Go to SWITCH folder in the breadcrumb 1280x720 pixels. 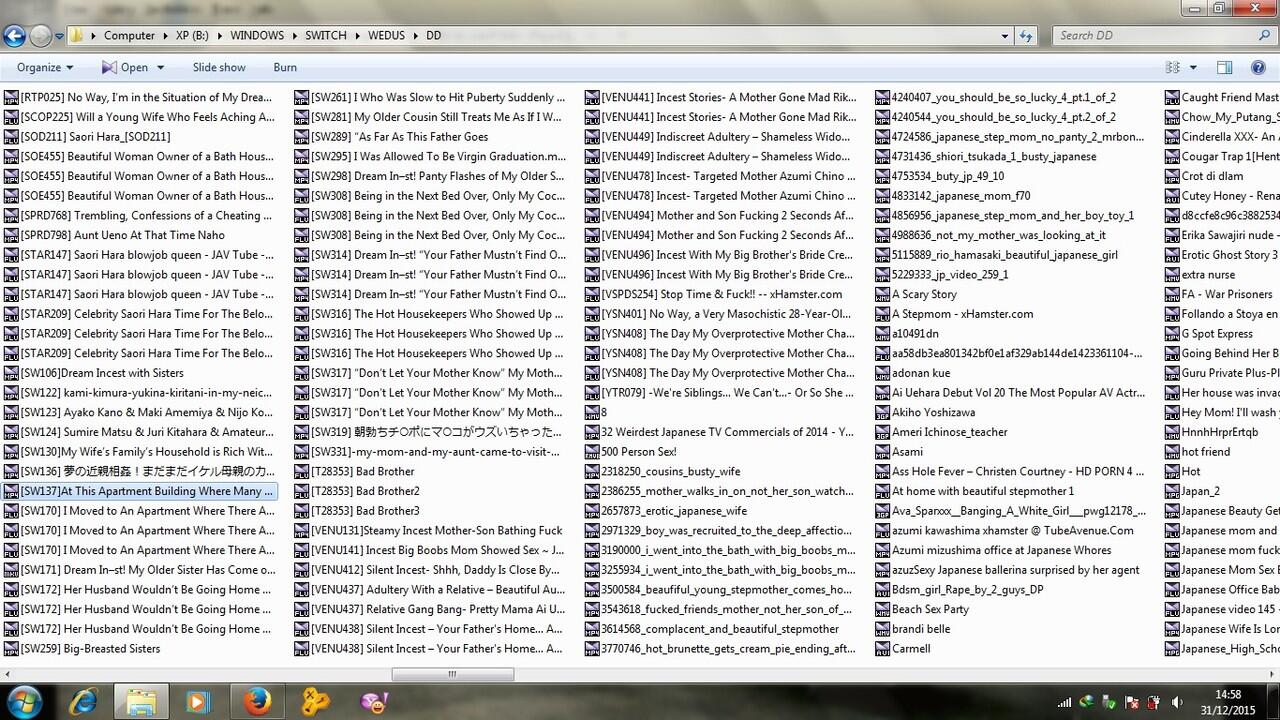326,36
